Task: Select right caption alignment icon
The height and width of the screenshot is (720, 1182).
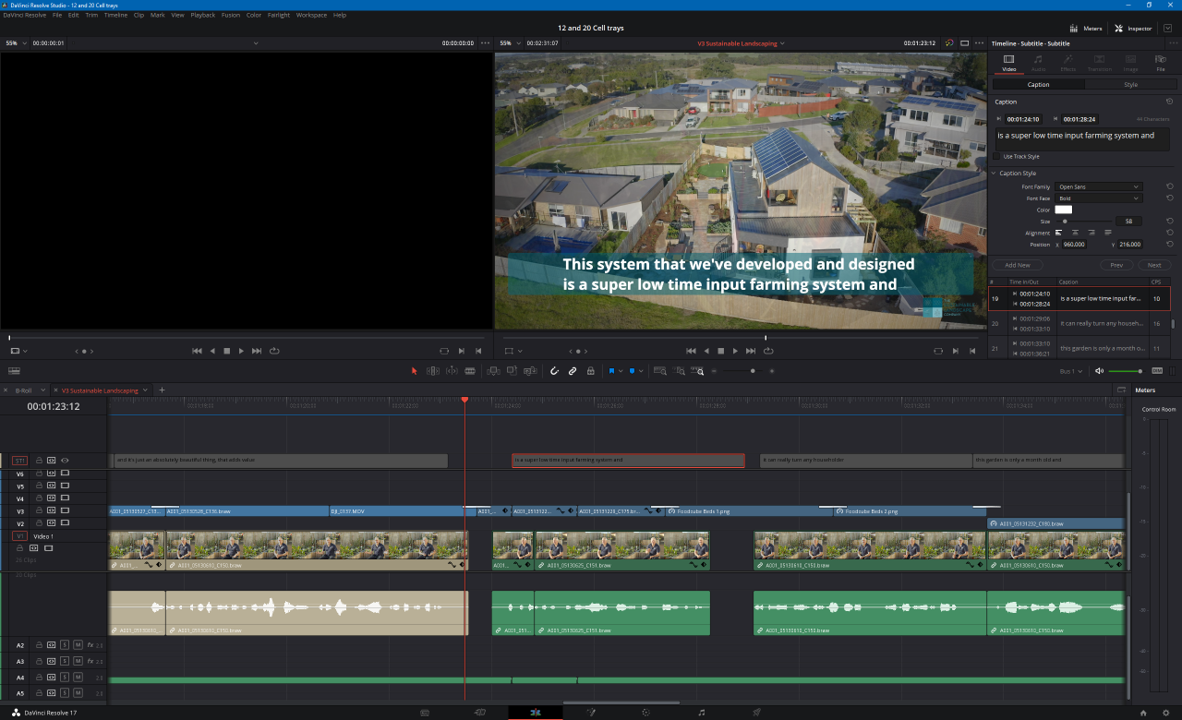Action: tap(1091, 233)
